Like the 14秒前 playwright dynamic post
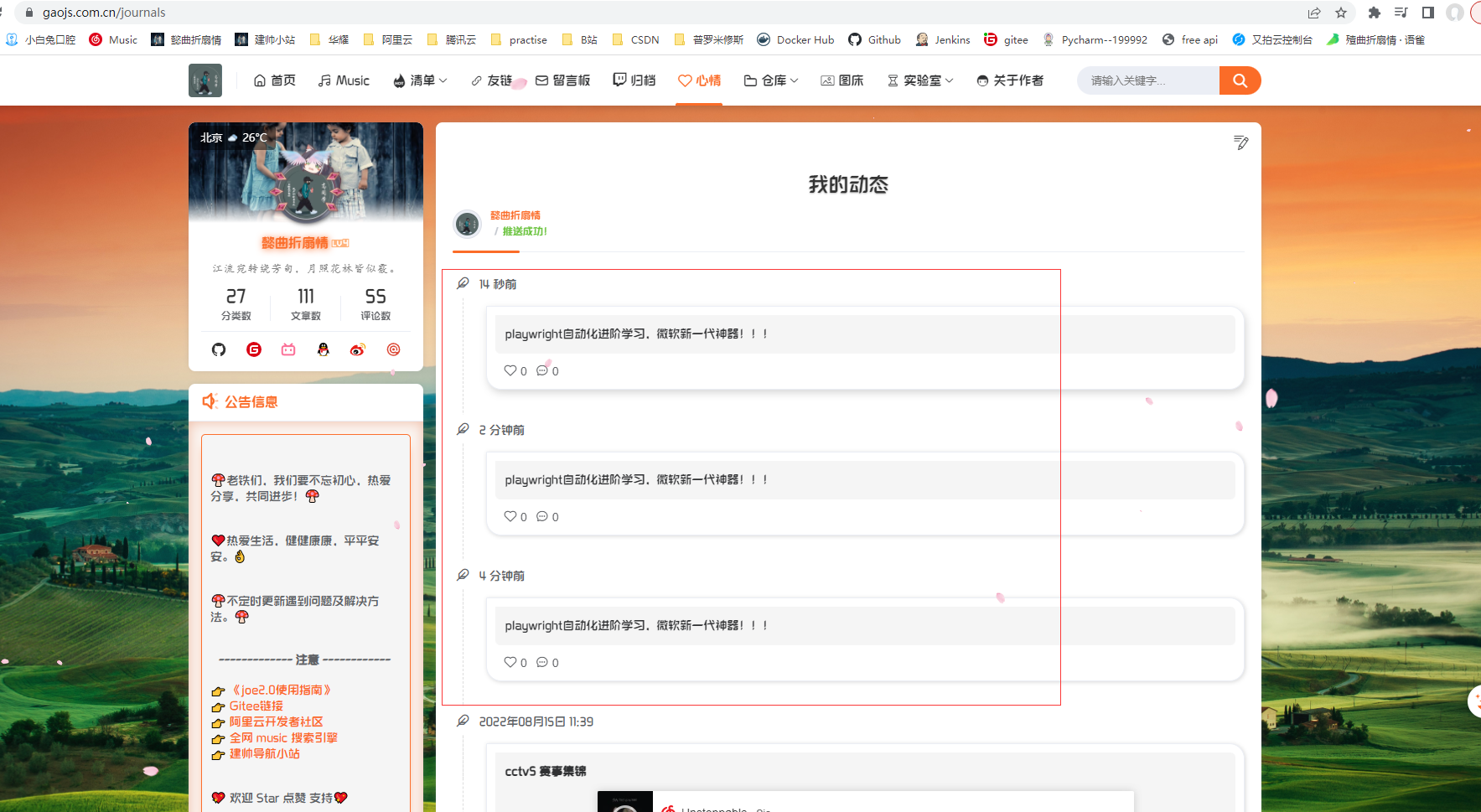Screen dimensions: 1481x812 [x=512, y=370]
